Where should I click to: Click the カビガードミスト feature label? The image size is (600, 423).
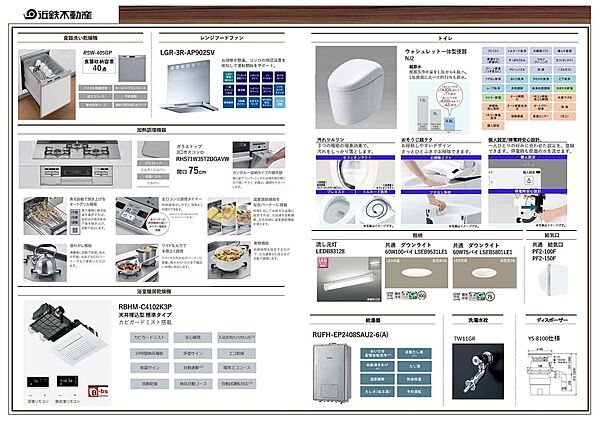tap(149, 338)
